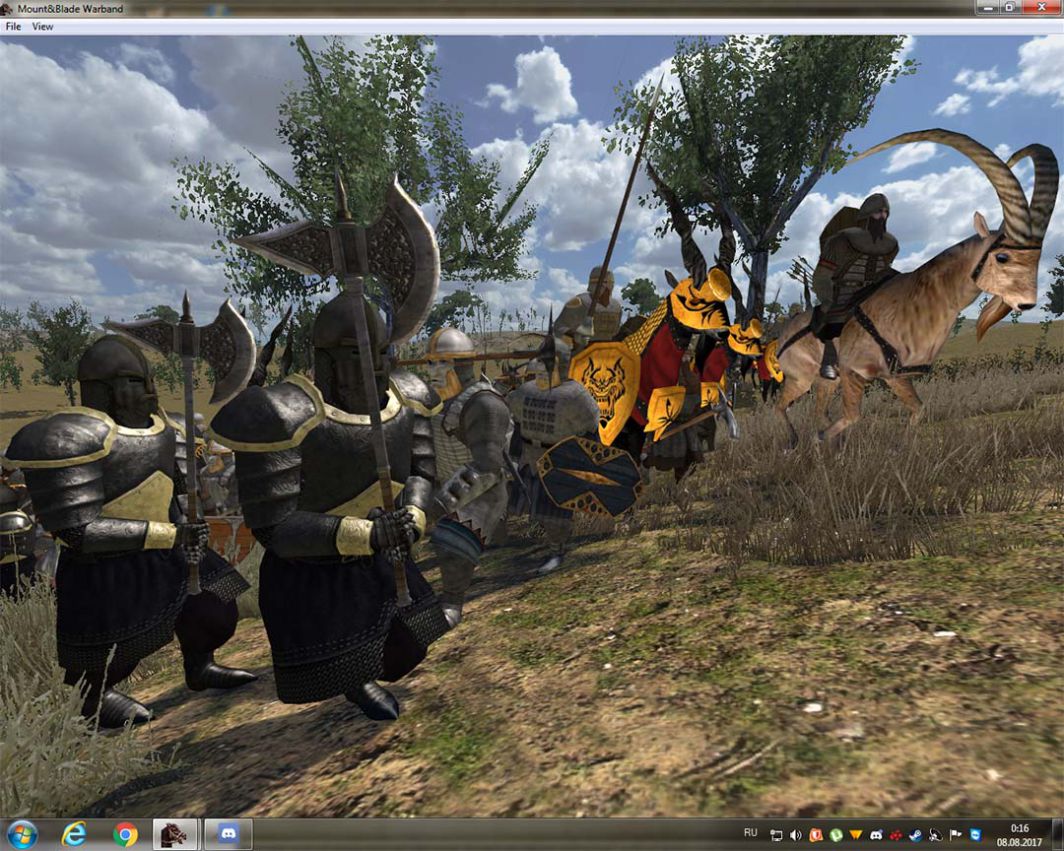This screenshot has width=1064, height=851.
Task: Open the File menu
Action: (x=13, y=27)
